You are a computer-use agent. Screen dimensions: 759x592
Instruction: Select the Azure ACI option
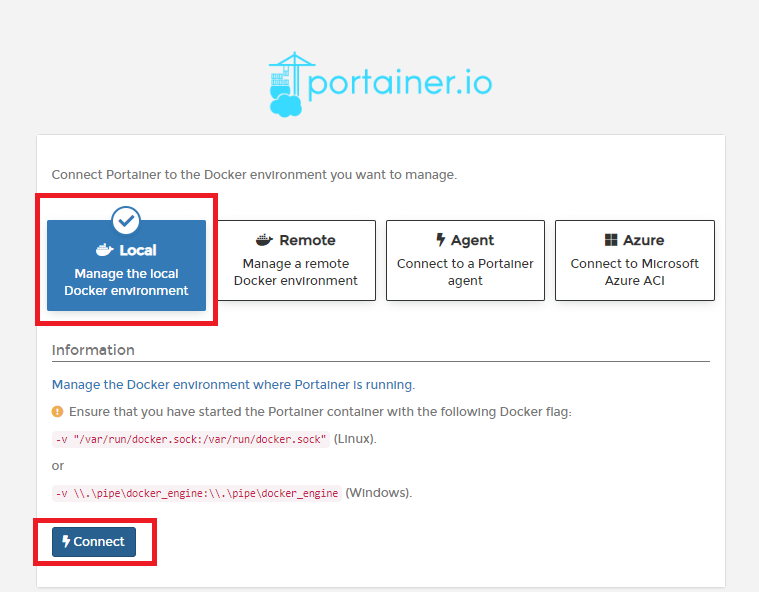point(635,260)
